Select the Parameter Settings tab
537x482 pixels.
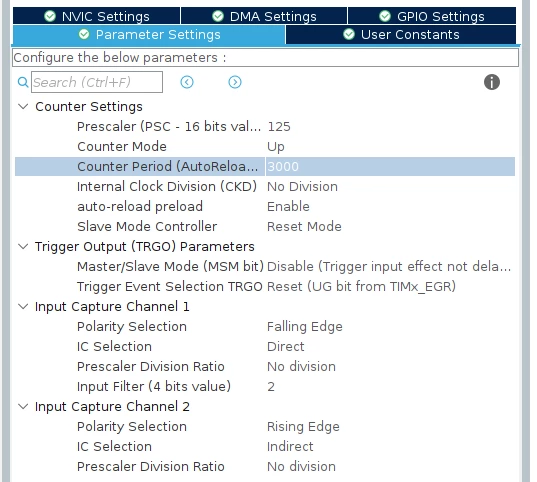[x=149, y=35]
